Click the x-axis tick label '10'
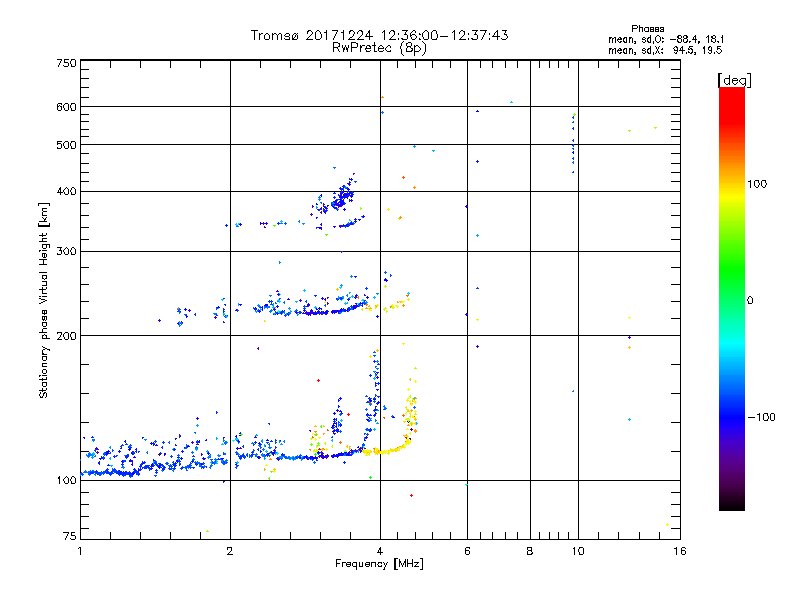The width and height of the screenshot is (800, 600). point(578,551)
